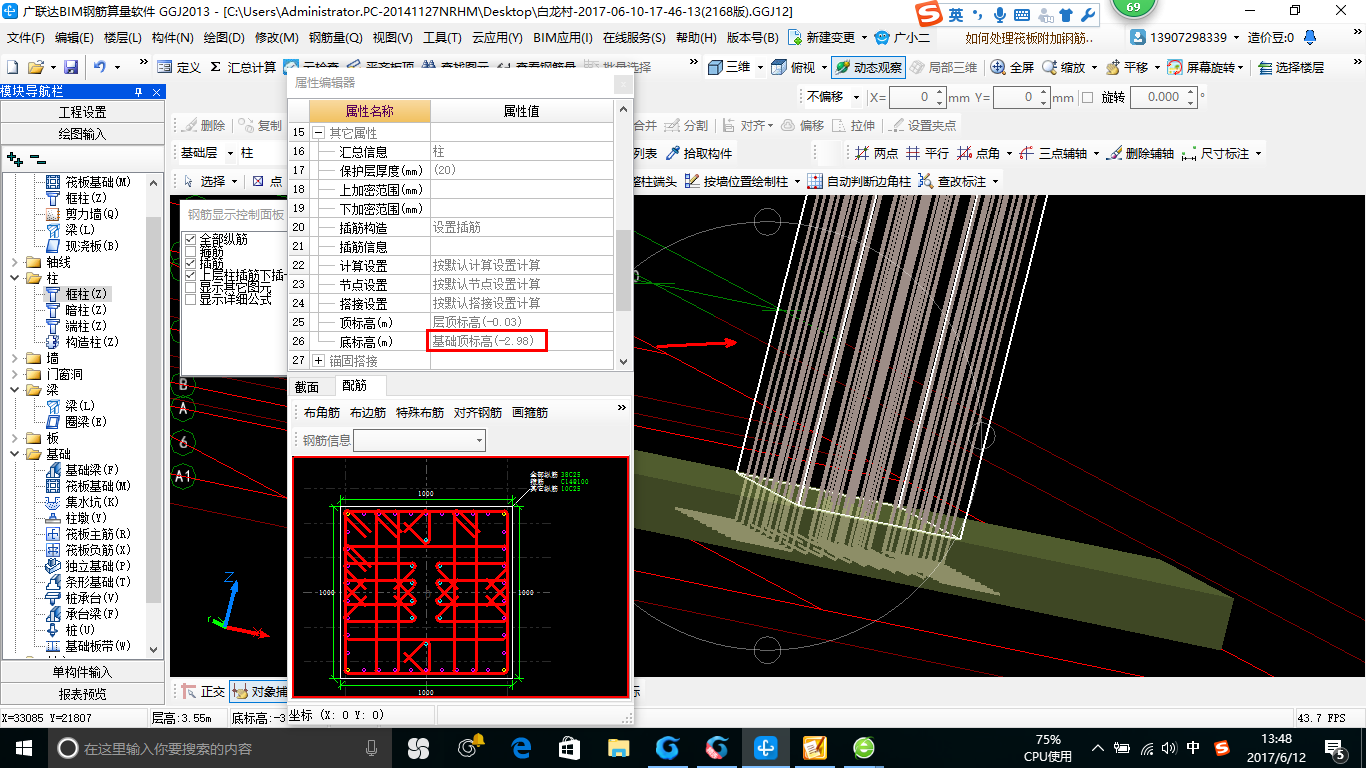The image size is (1366, 768).
Task: Toggle 箍筋 checkbox
Action: coord(191,252)
